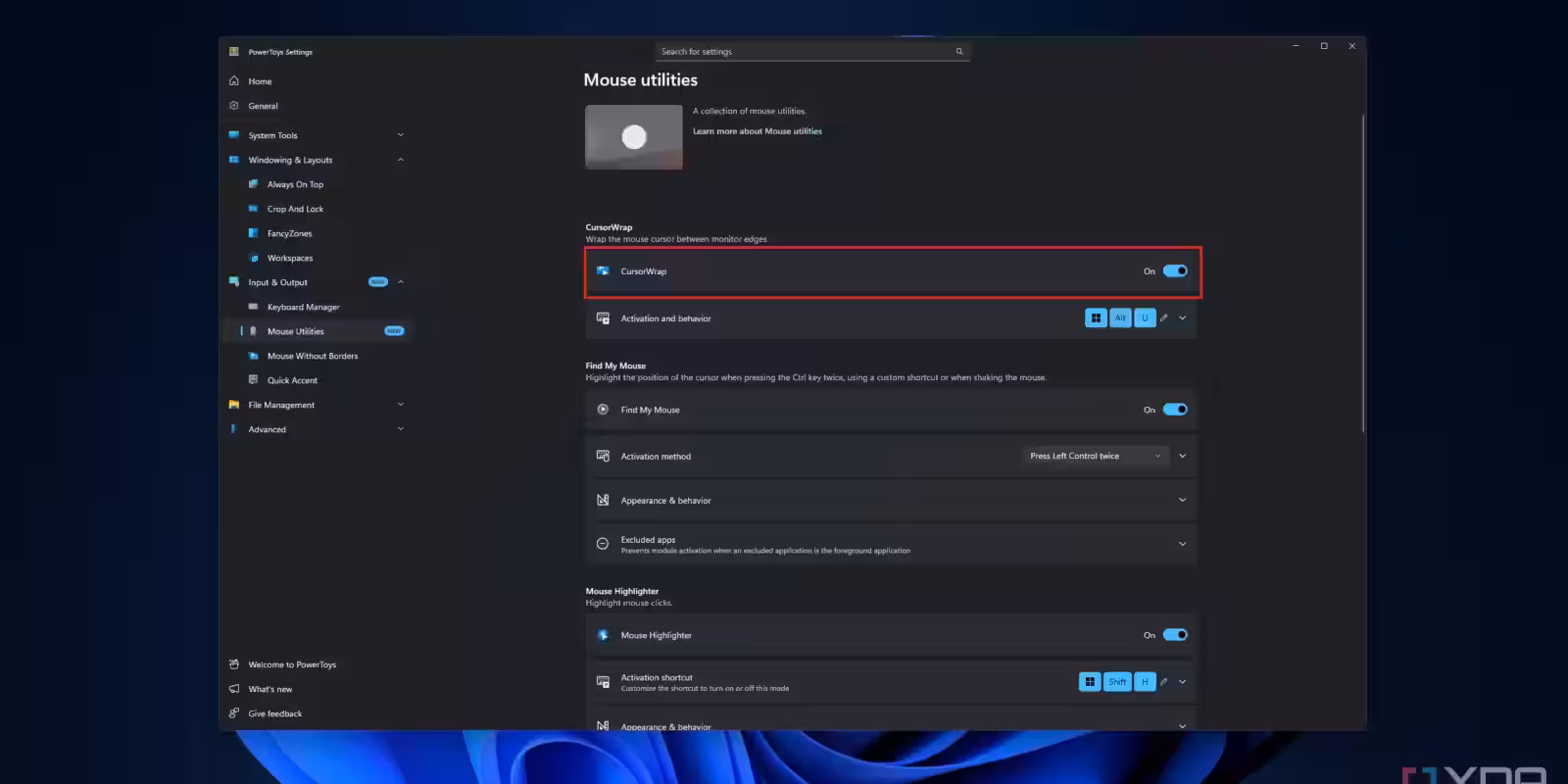This screenshot has height=784, width=1568.
Task: Switch off the Mouse Highlighter toggle
Action: (x=1175, y=635)
